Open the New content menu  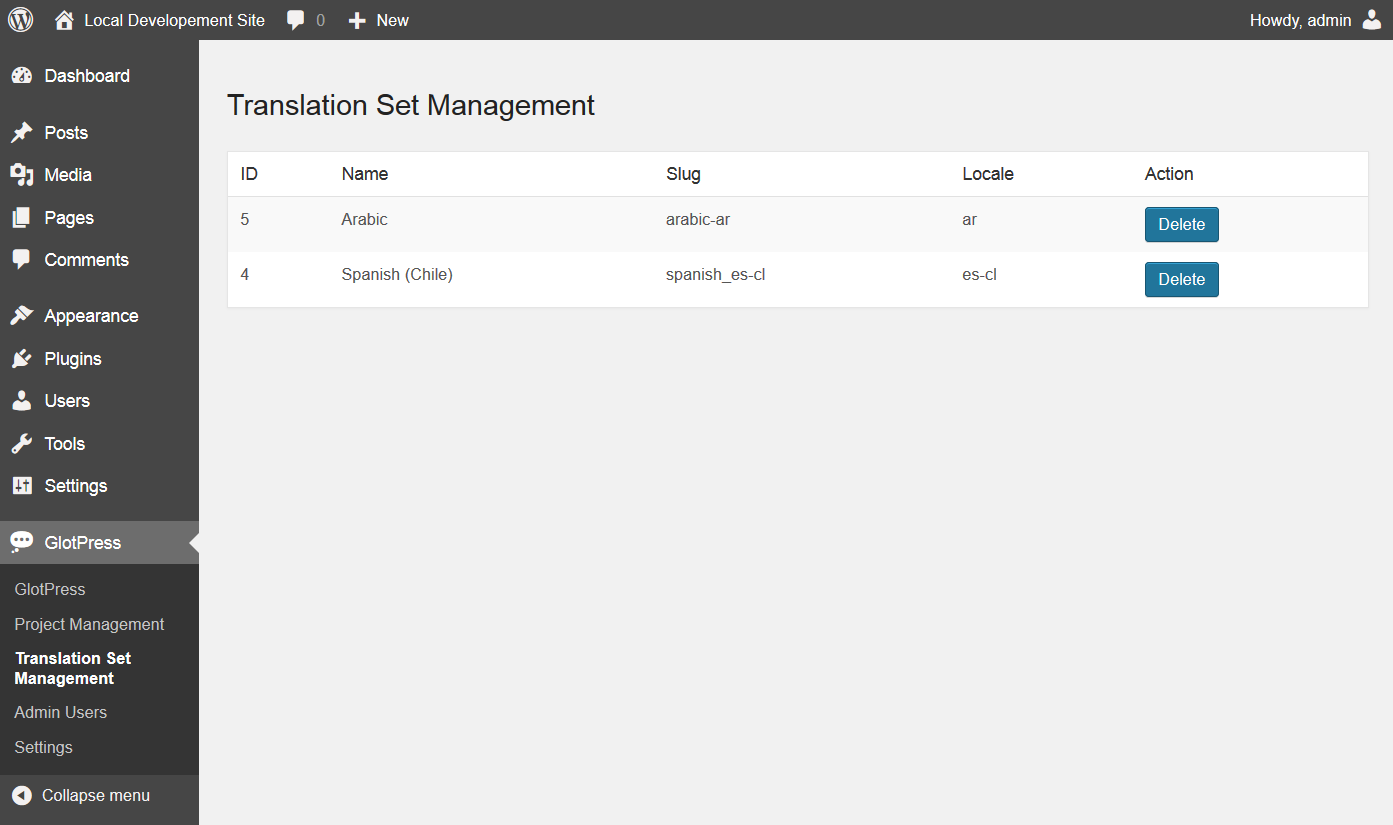click(x=393, y=20)
